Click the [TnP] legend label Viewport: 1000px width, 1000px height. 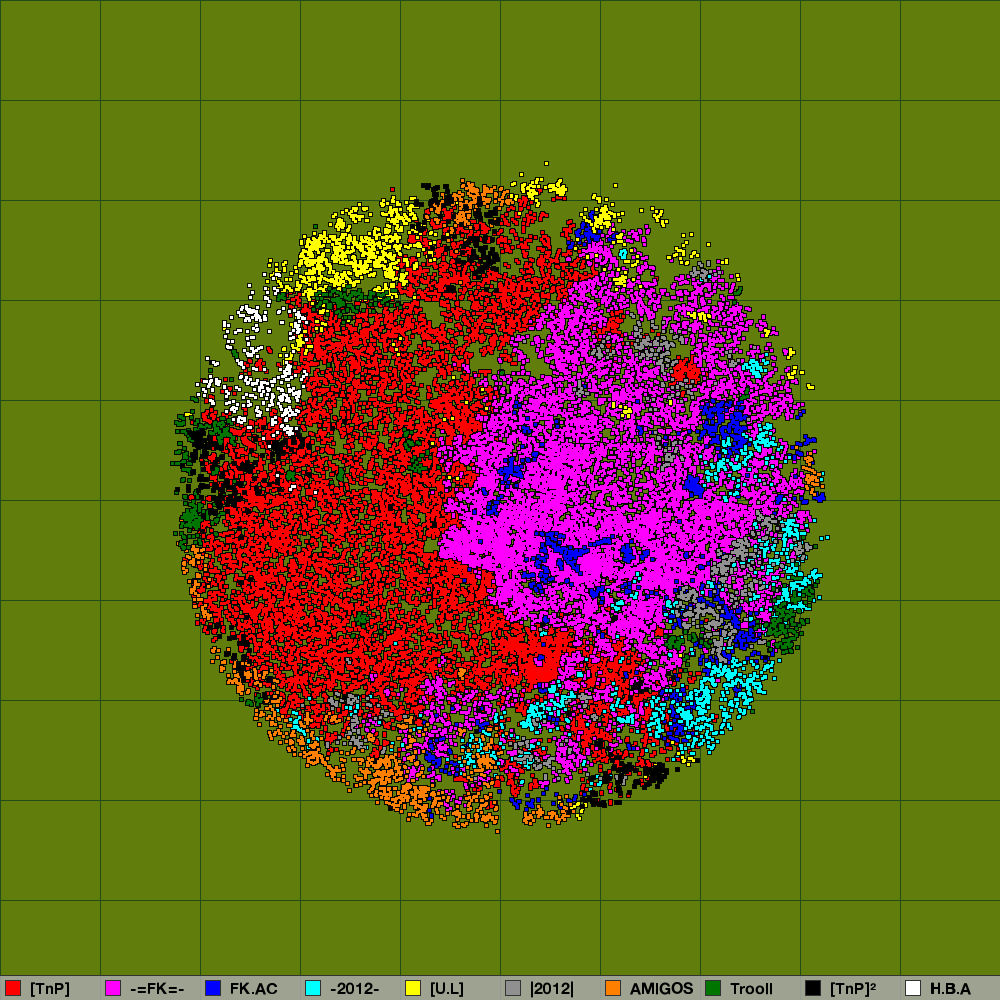pos(50,989)
